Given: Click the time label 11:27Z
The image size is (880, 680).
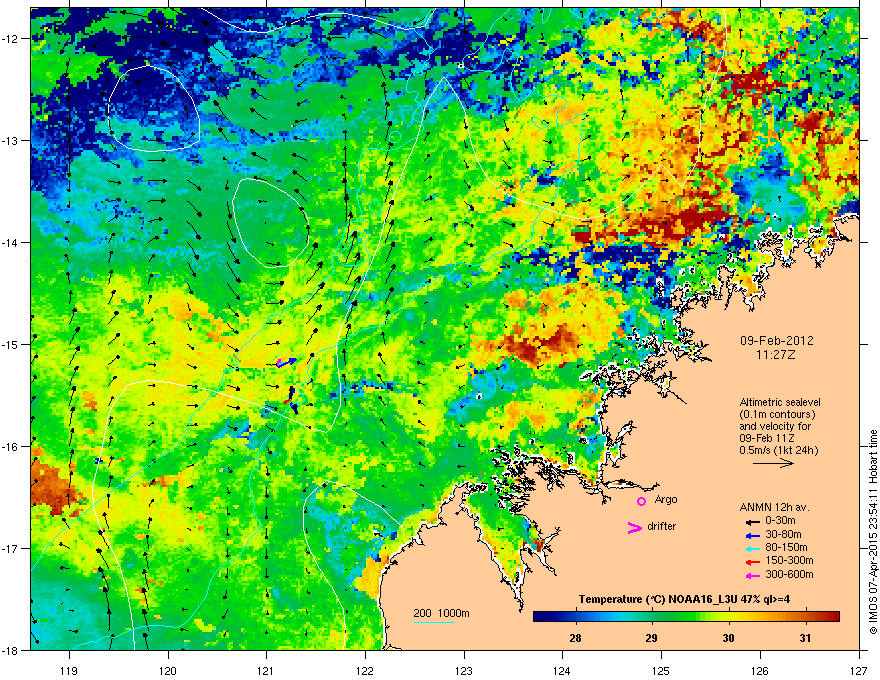Looking at the screenshot, I should 776,355.
